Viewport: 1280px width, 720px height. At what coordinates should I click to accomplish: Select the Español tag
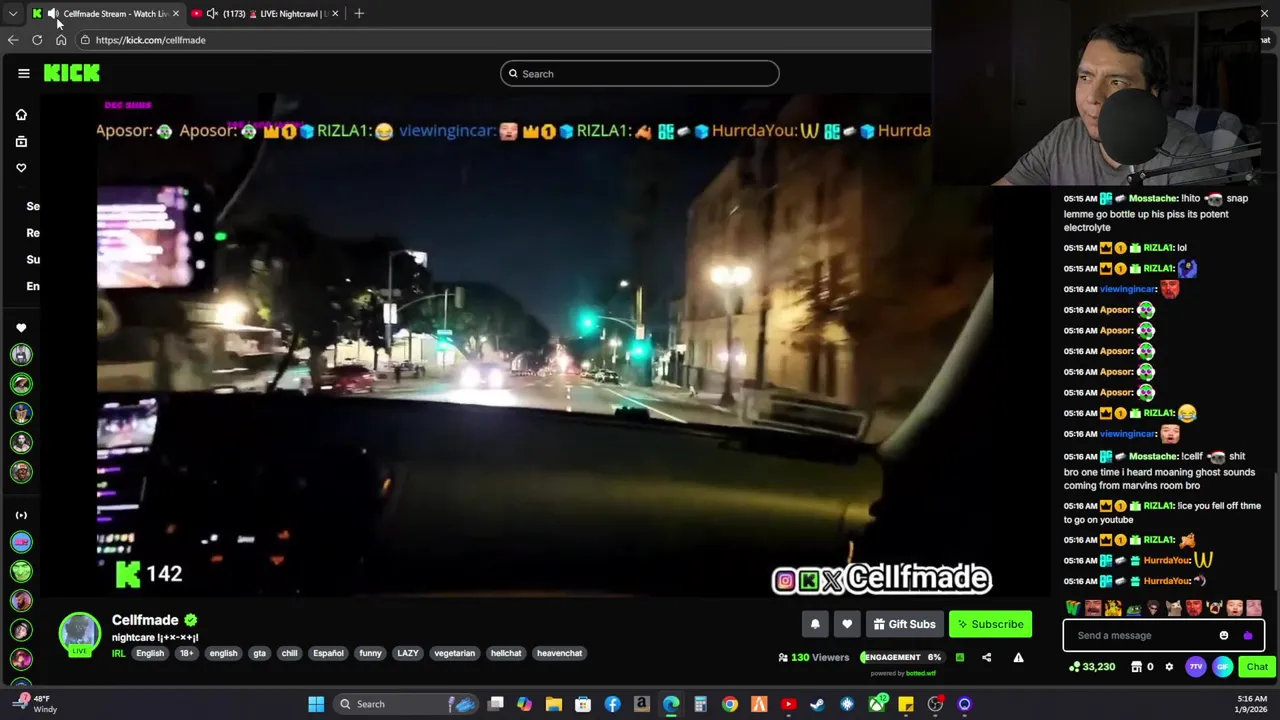point(328,653)
